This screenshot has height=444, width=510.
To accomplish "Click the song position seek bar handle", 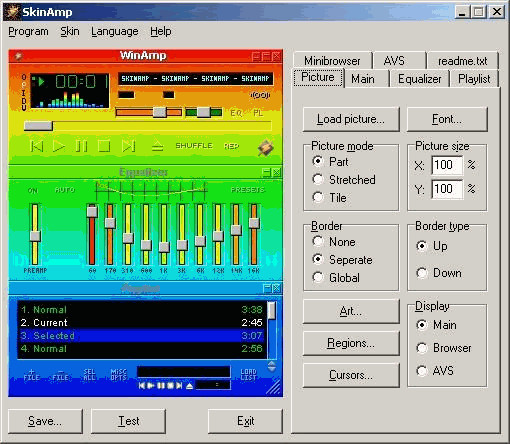I will [x=38, y=126].
